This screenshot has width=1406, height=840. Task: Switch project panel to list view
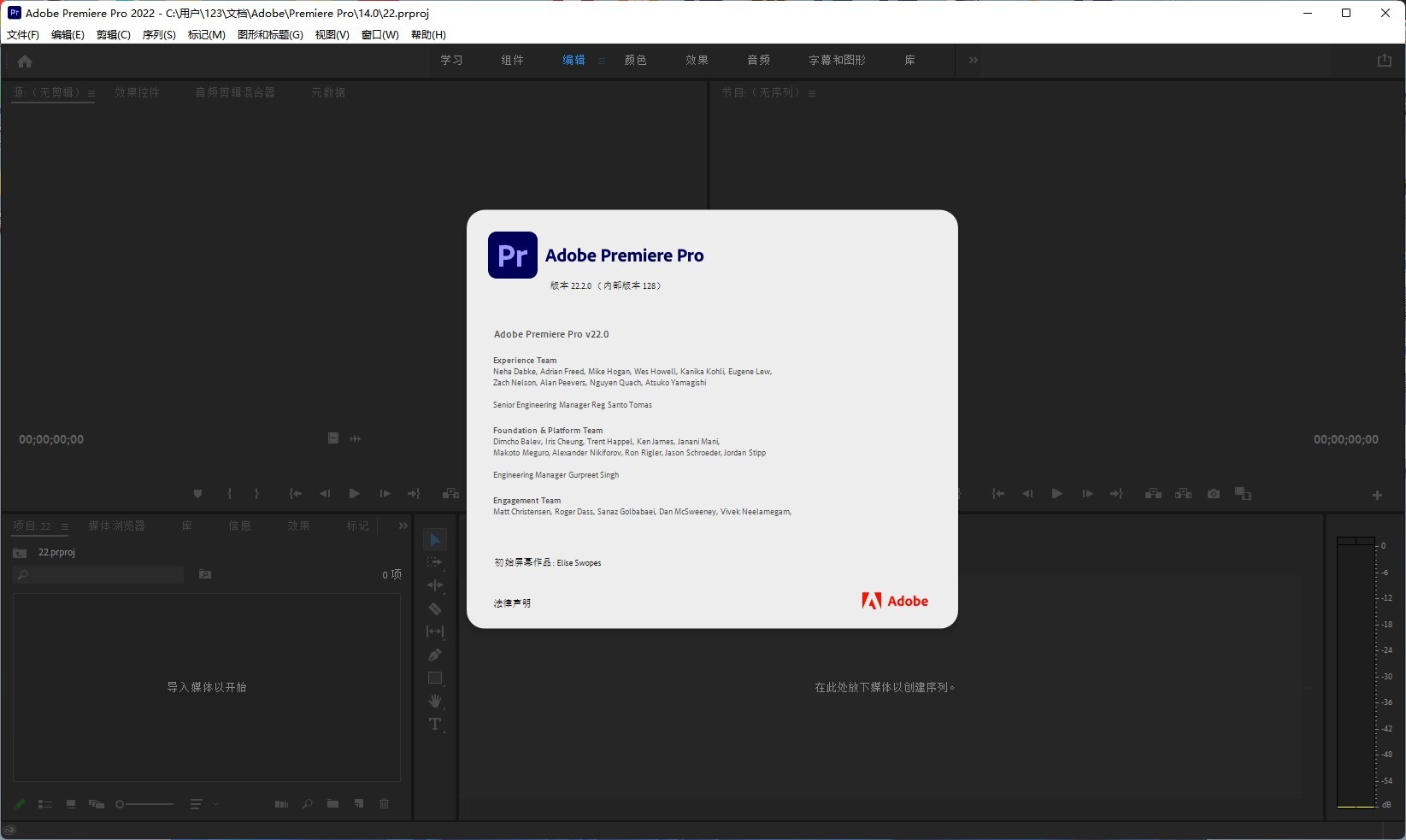(45, 804)
